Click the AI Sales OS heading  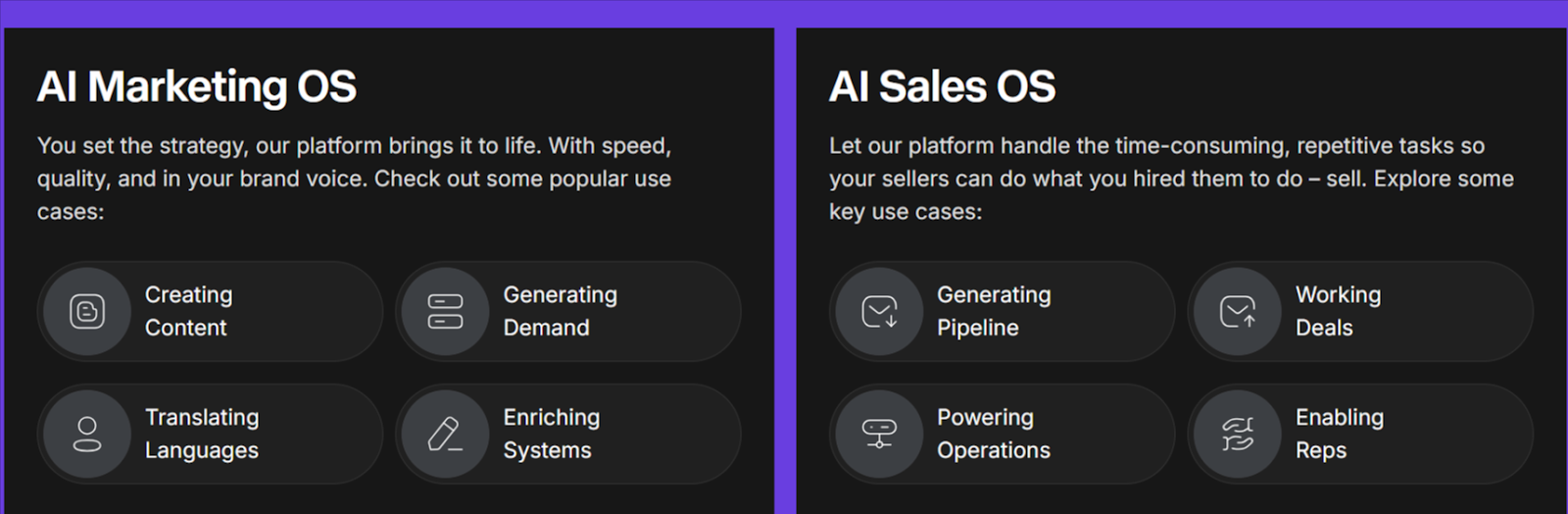pyautogui.click(x=943, y=86)
